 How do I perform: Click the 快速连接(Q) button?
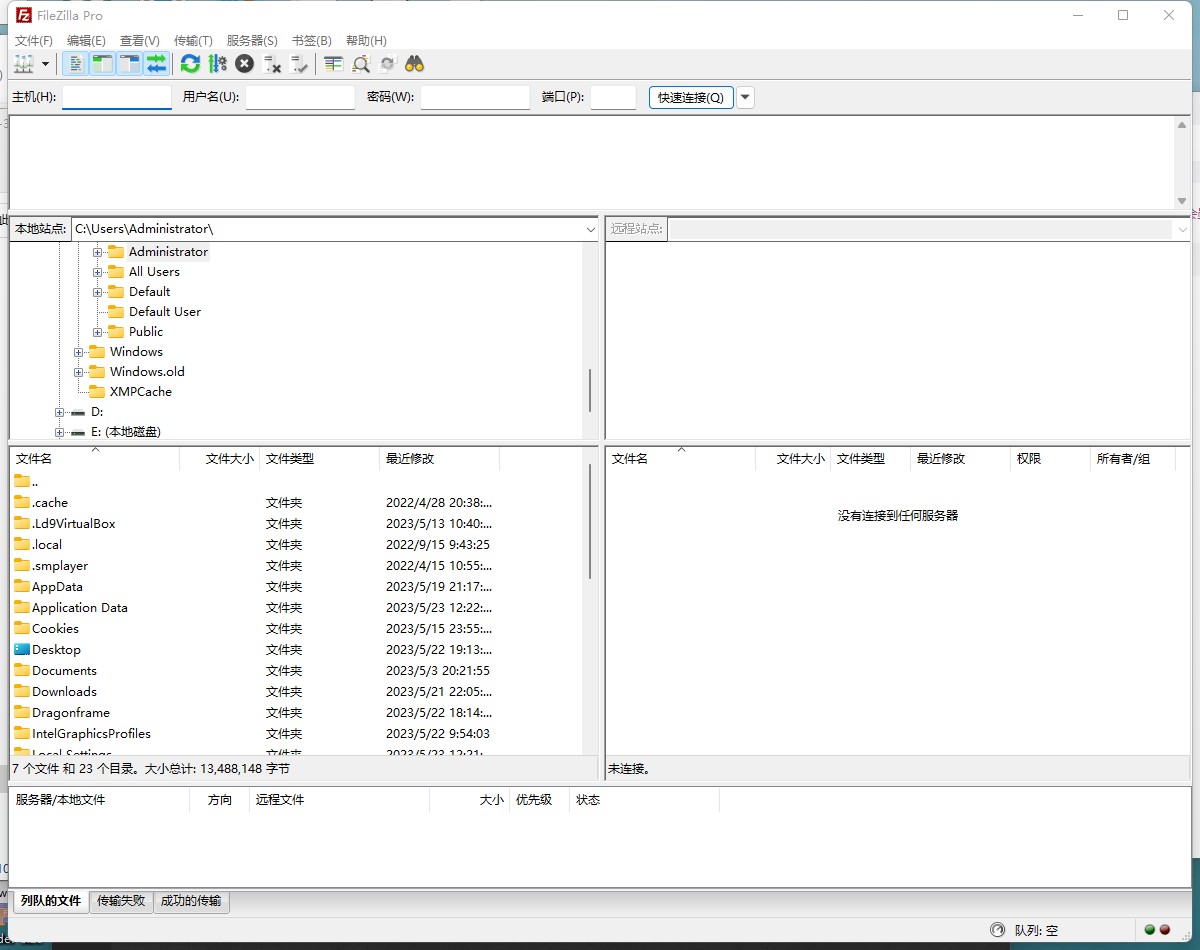coord(691,97)
